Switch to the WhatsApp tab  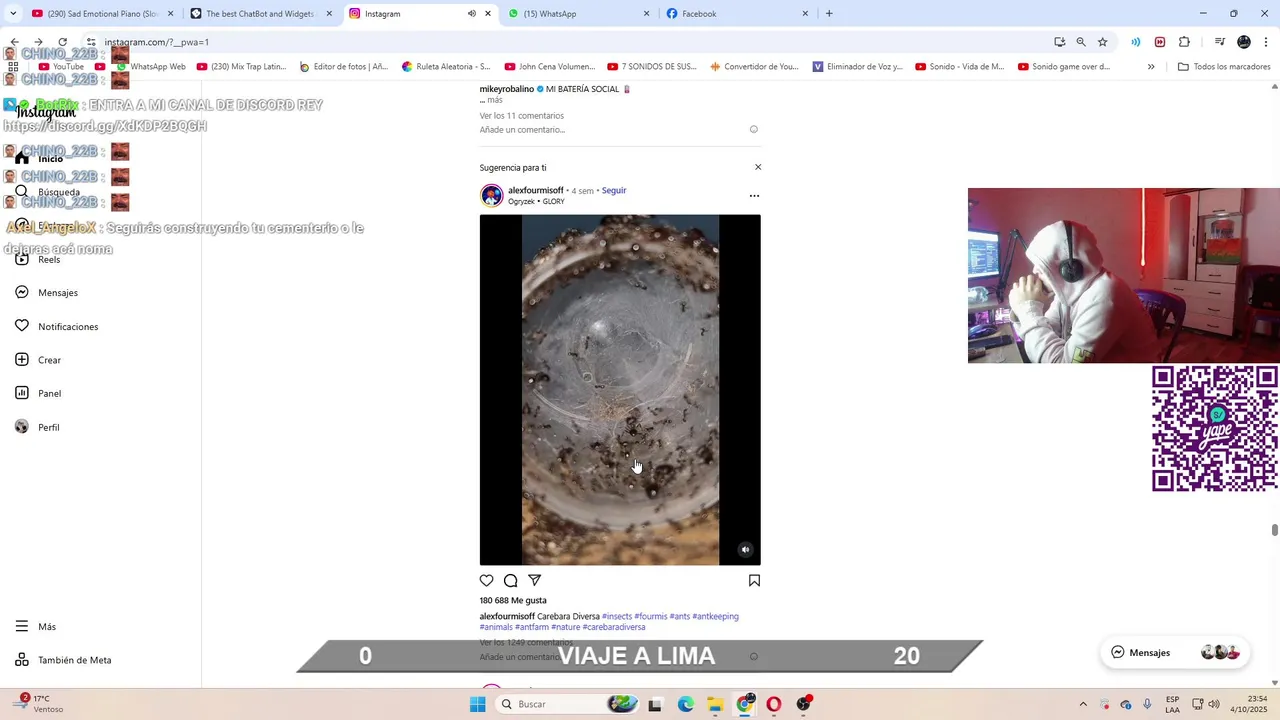pos(580,14)
